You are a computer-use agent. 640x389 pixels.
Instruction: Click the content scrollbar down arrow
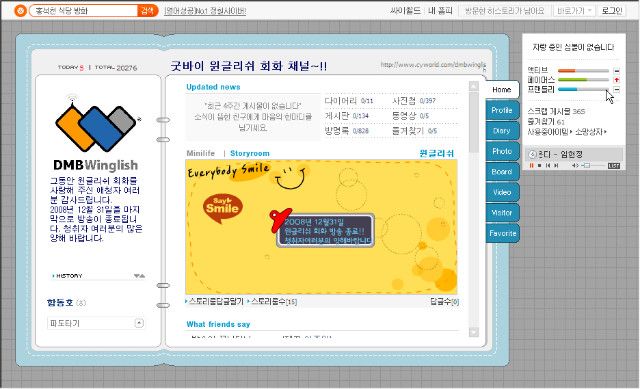(473, 332)
